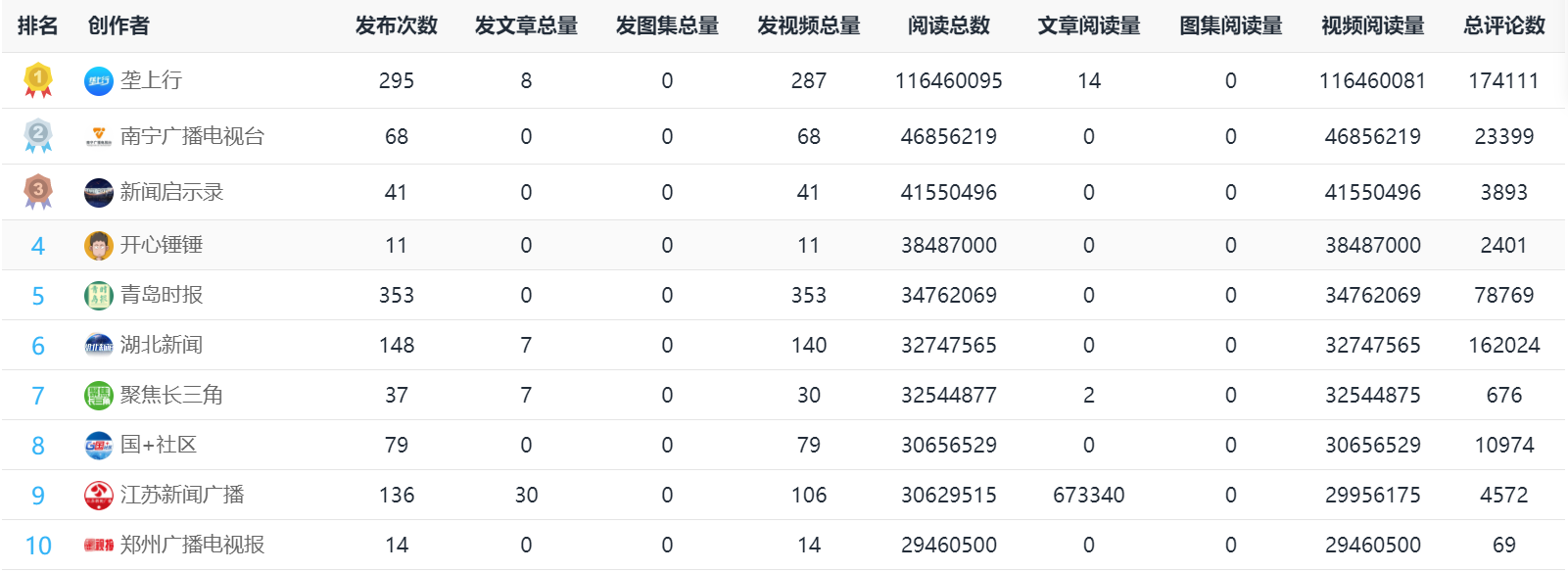Viewport: 1568px width, 572px height.
Task: Click rank number 5
Action: point(38,296)
